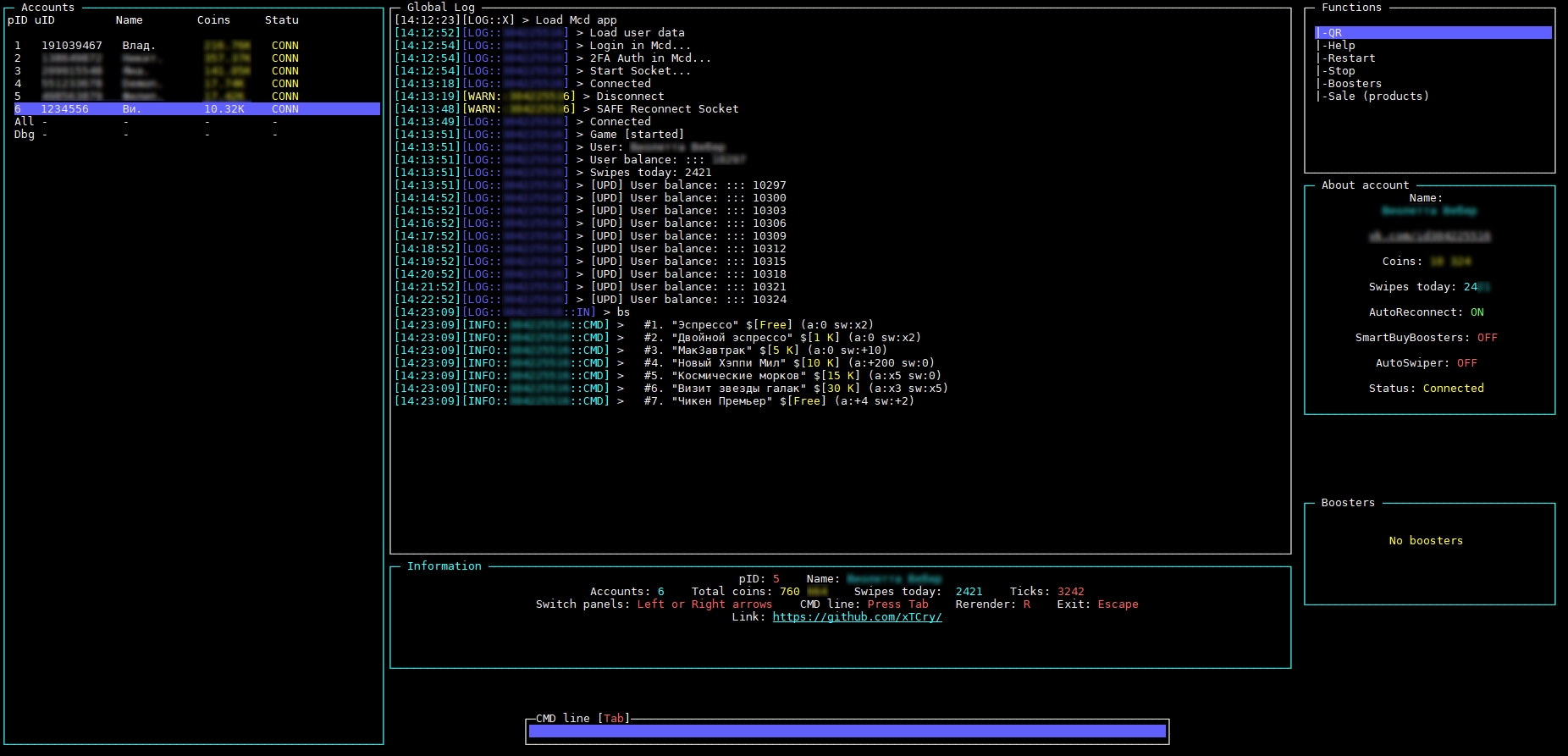Open the github.com/xTCry link
This screenshot has height=756, width=1568.
point(857,617)
